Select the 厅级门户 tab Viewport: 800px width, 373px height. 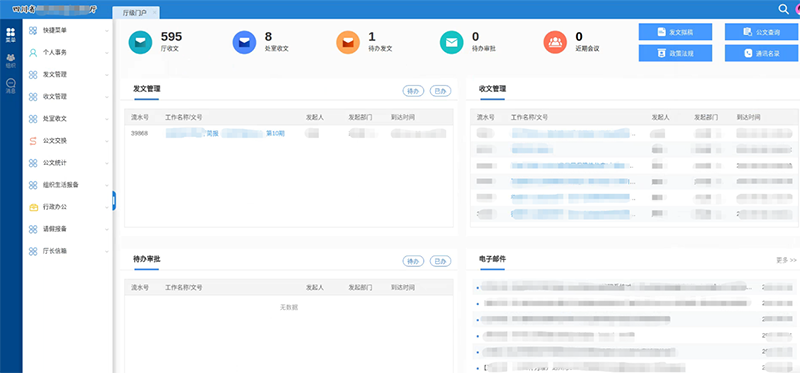tap(135, 13)
